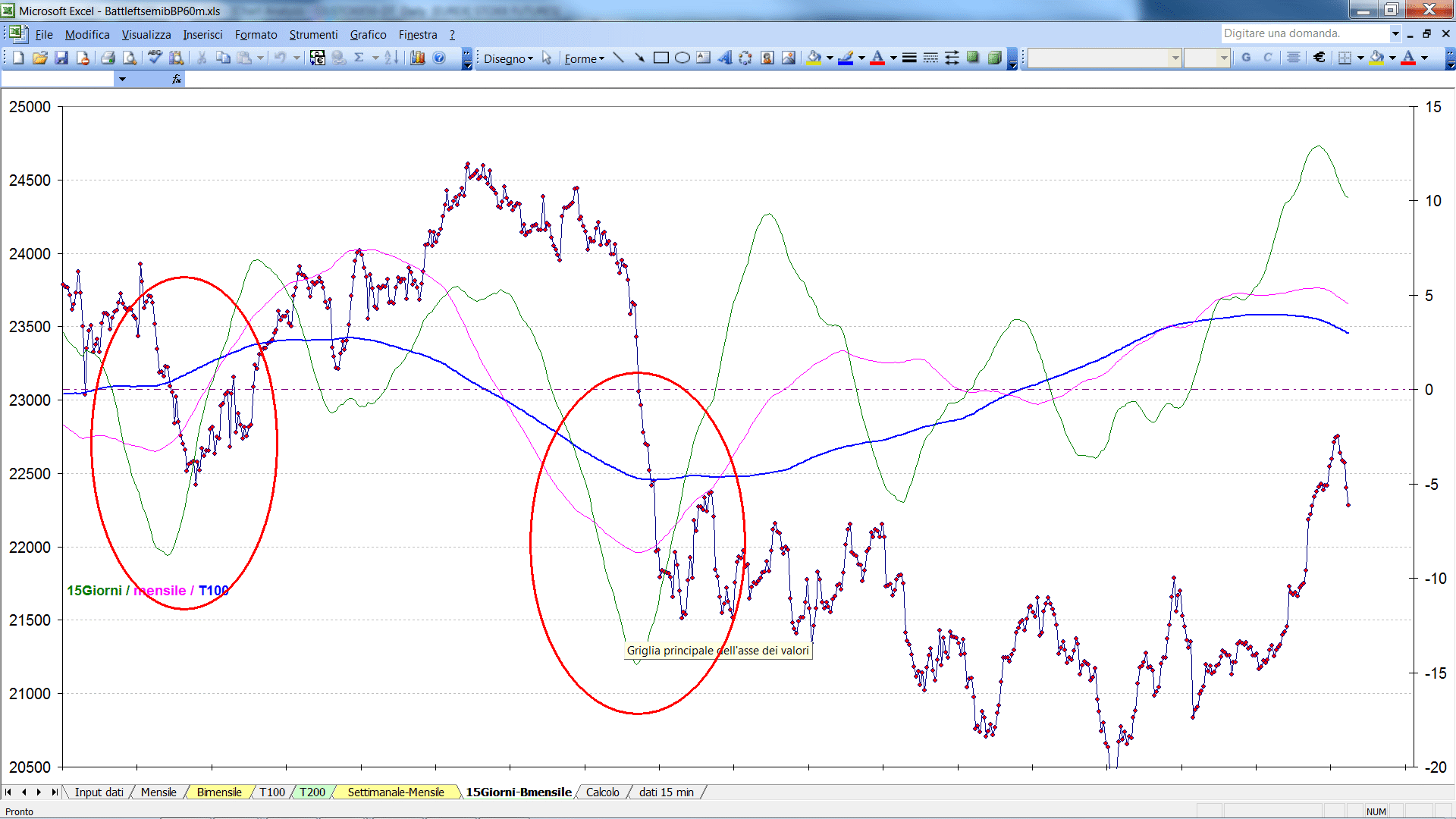Click the Euro conversion icon in standard toolbar
The height and width of the screenshot is (819, 1456).
[318, 58]
